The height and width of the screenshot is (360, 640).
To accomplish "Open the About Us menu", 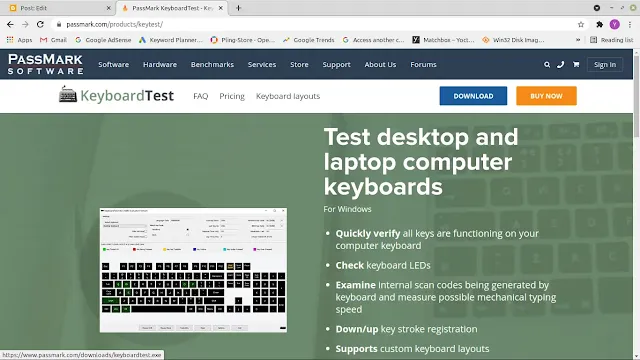I will 380,64.
